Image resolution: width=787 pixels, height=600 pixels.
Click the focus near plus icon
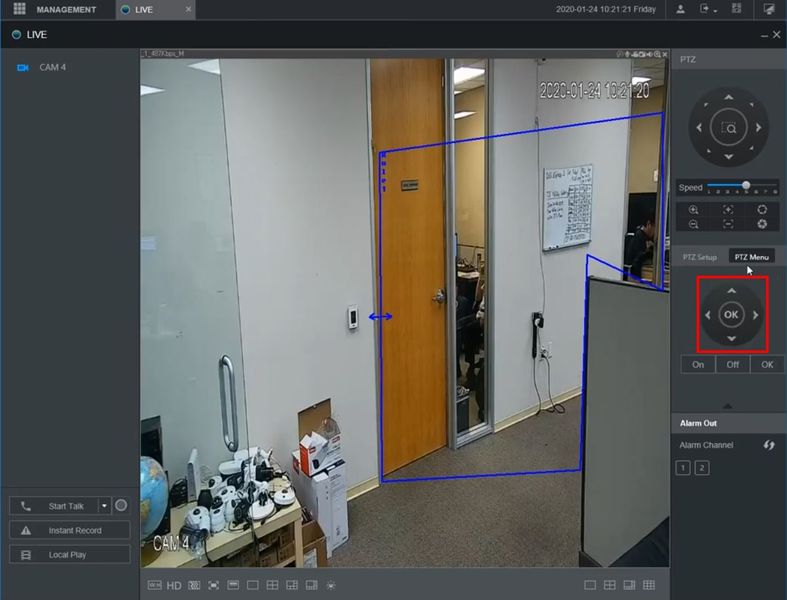(728, 210)
